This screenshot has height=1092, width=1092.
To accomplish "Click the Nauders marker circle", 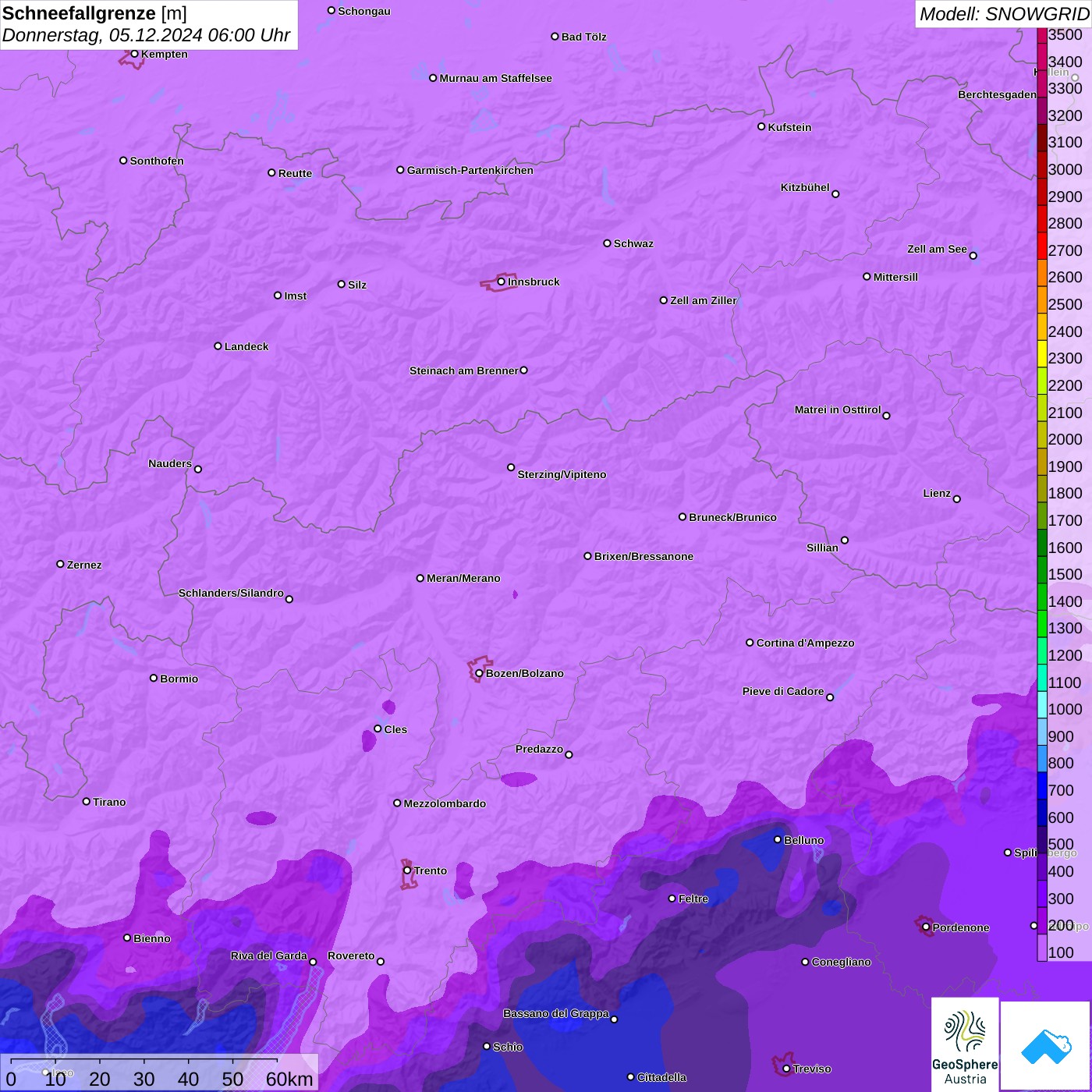I will click(198, 470).
